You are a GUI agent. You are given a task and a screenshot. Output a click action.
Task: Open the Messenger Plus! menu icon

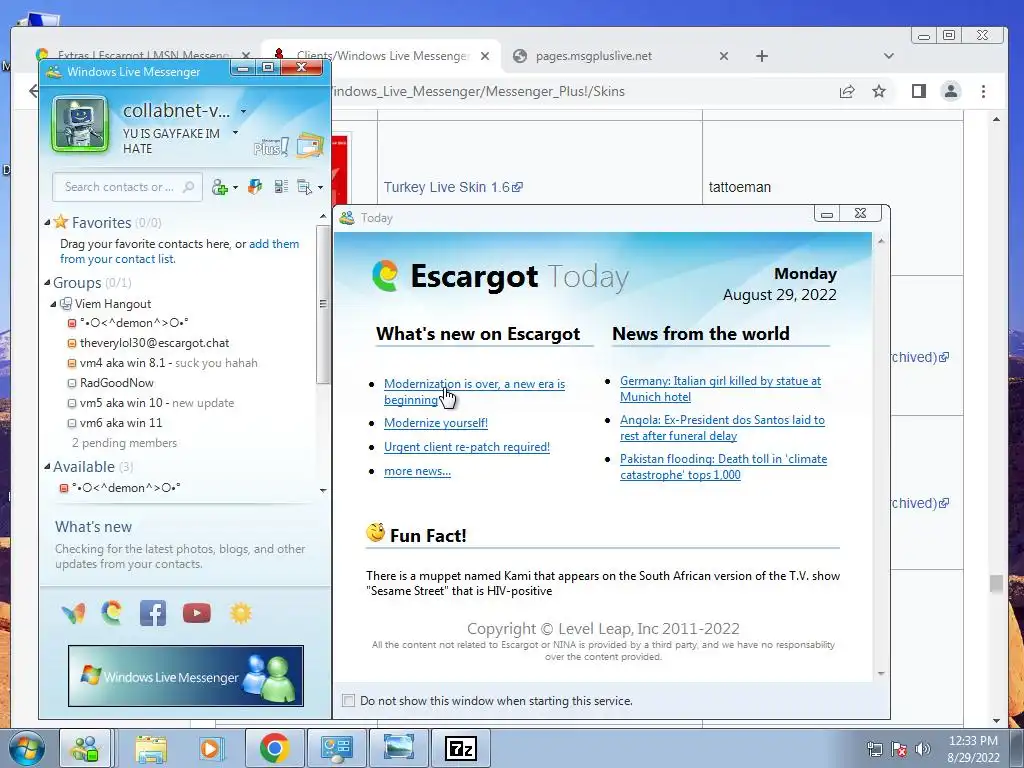pos(271,147)
